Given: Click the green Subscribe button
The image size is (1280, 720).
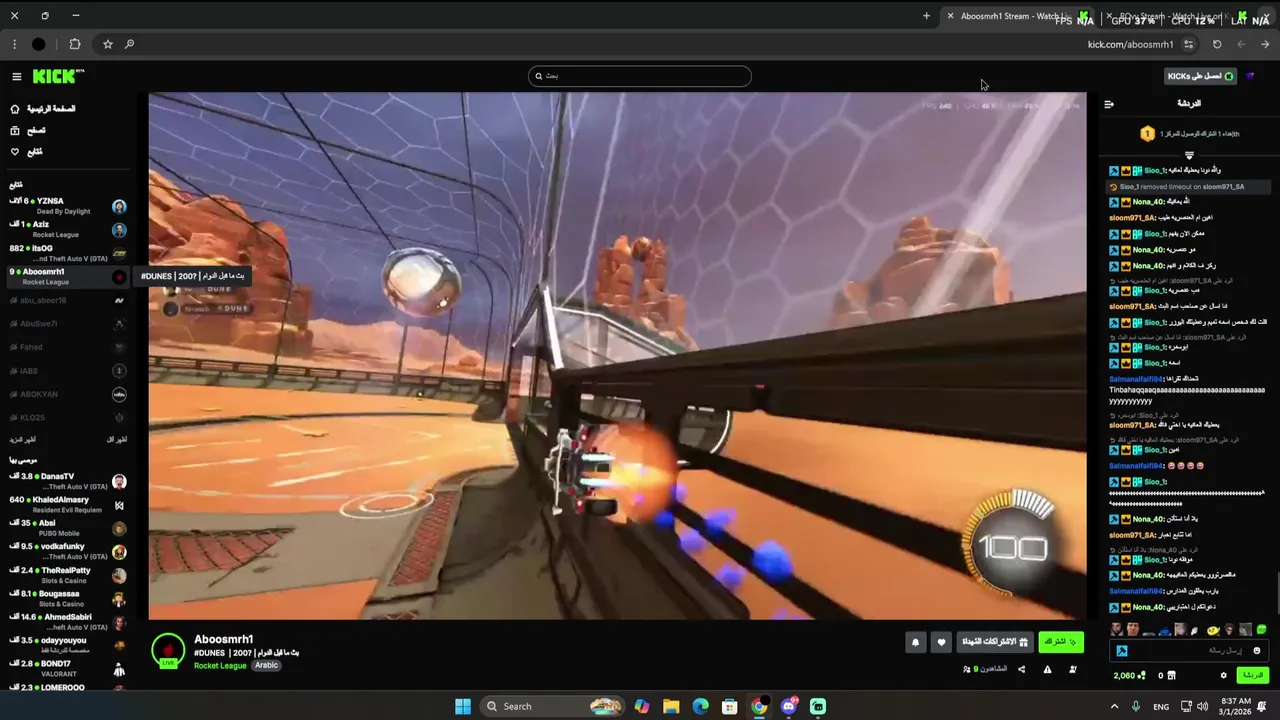Looking at the screenshot, I should point(1061,642).
